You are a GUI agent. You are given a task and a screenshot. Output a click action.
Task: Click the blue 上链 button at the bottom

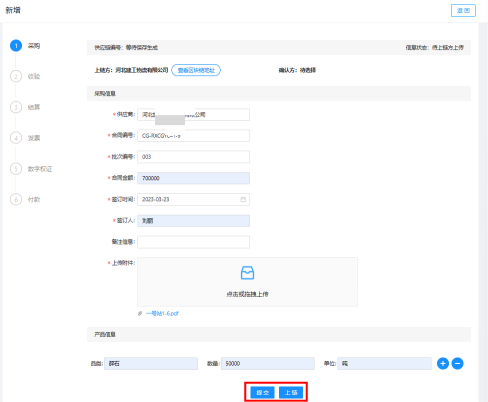pos(291,392)
